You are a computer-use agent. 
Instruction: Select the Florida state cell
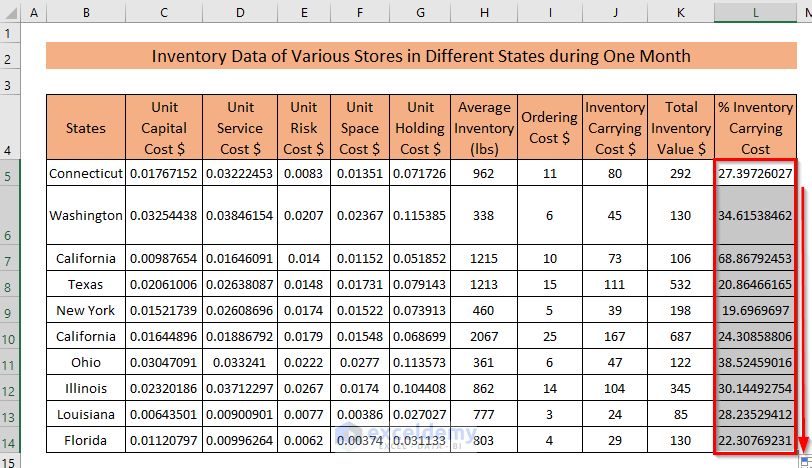(x=86, y=440)
